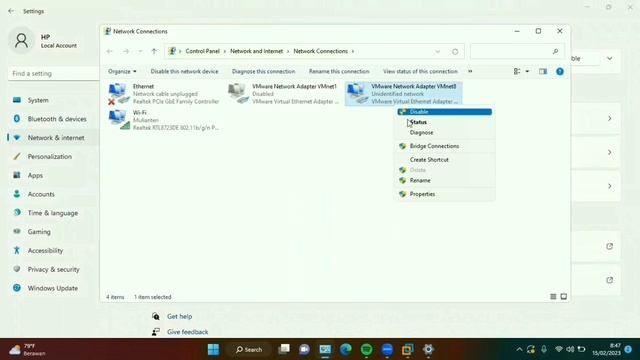Expand the toolbar overflow chevron
This screenshot has height=360, width=640.
click(x=470, y=71)
